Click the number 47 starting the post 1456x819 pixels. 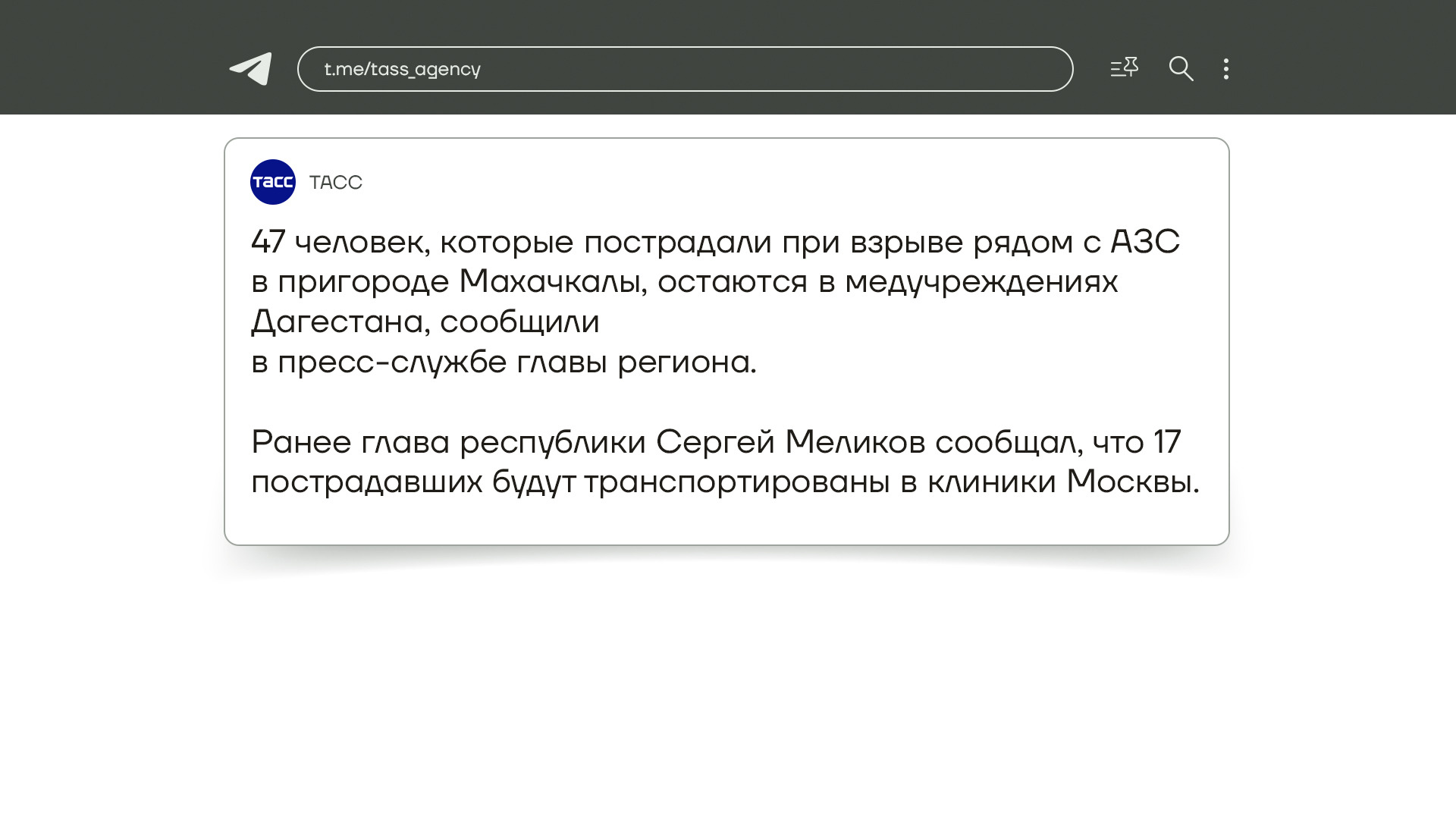tap(268, 243)
